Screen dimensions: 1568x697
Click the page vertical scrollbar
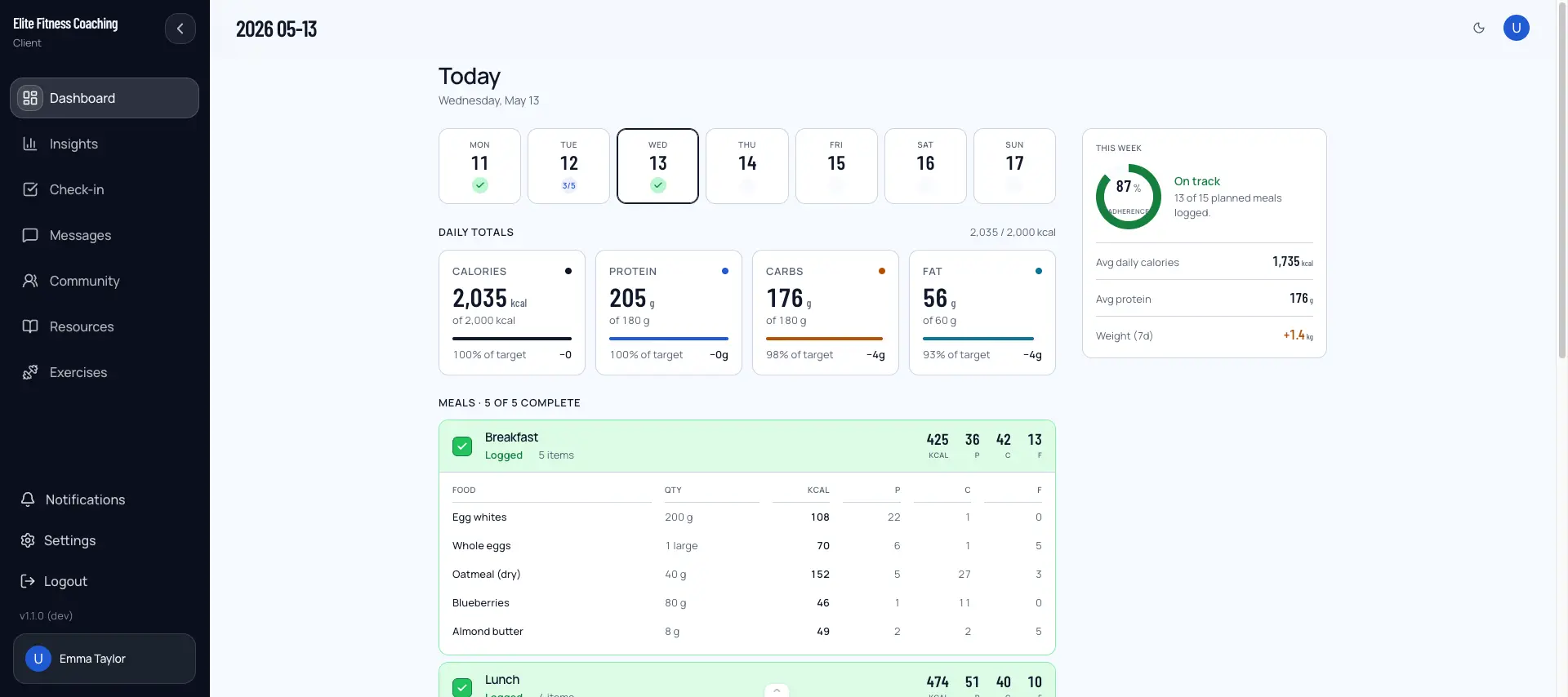tap(1562, 180)
